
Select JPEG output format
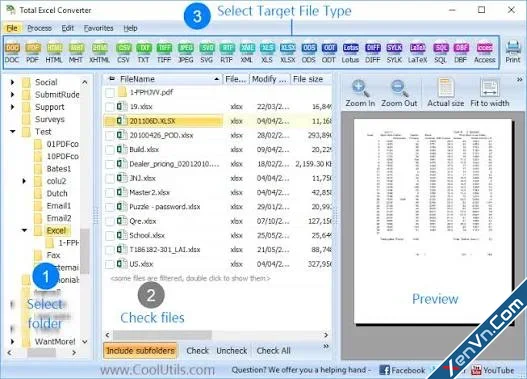(186, 53)
